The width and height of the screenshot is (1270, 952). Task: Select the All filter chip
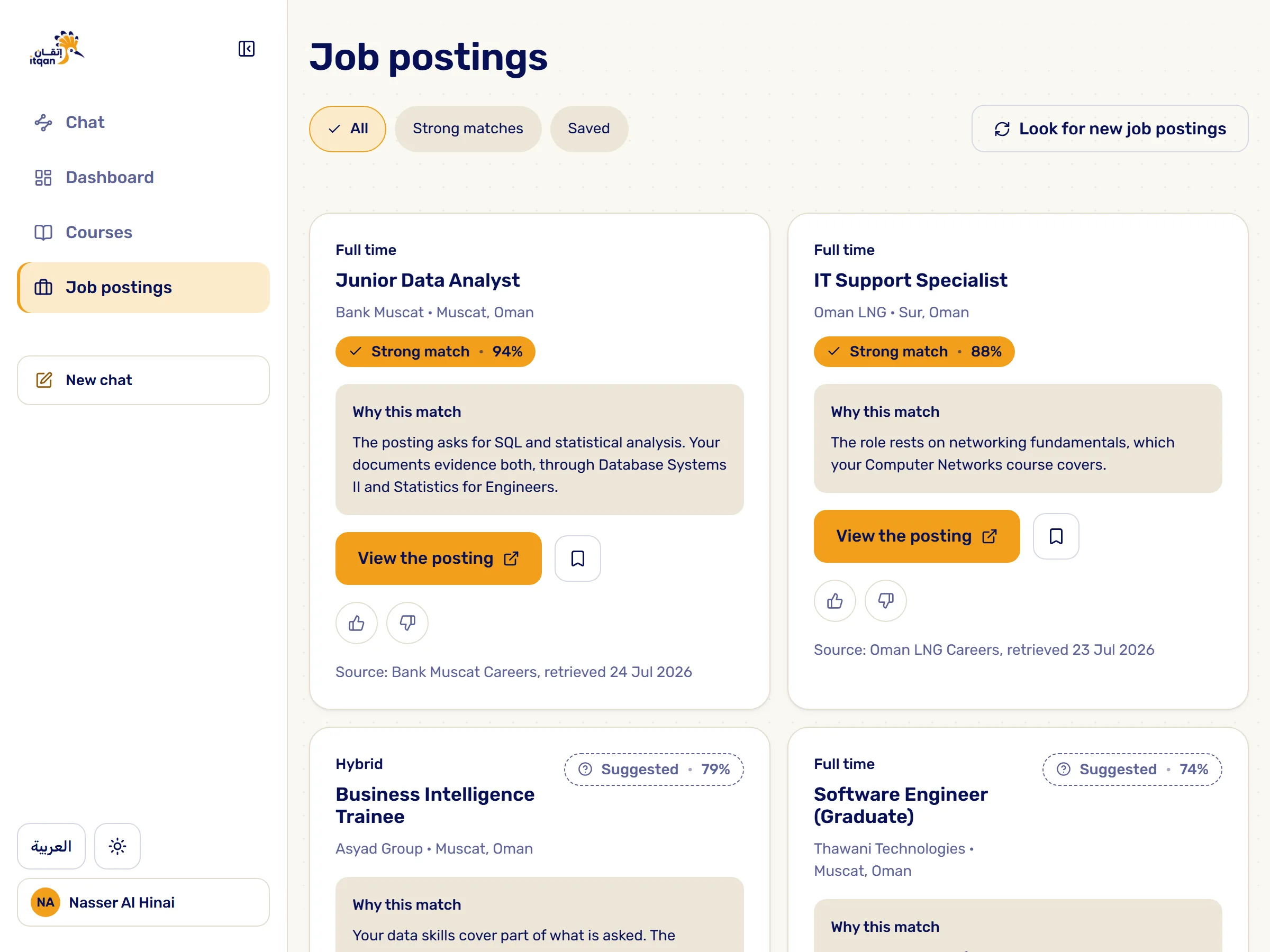(347, 129)
